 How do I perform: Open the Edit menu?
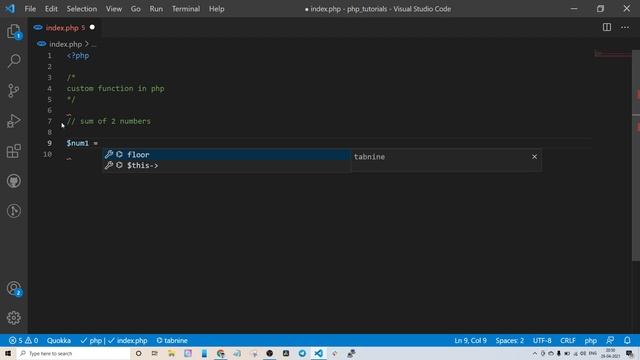pyautogui.click(x=51, y=9)
